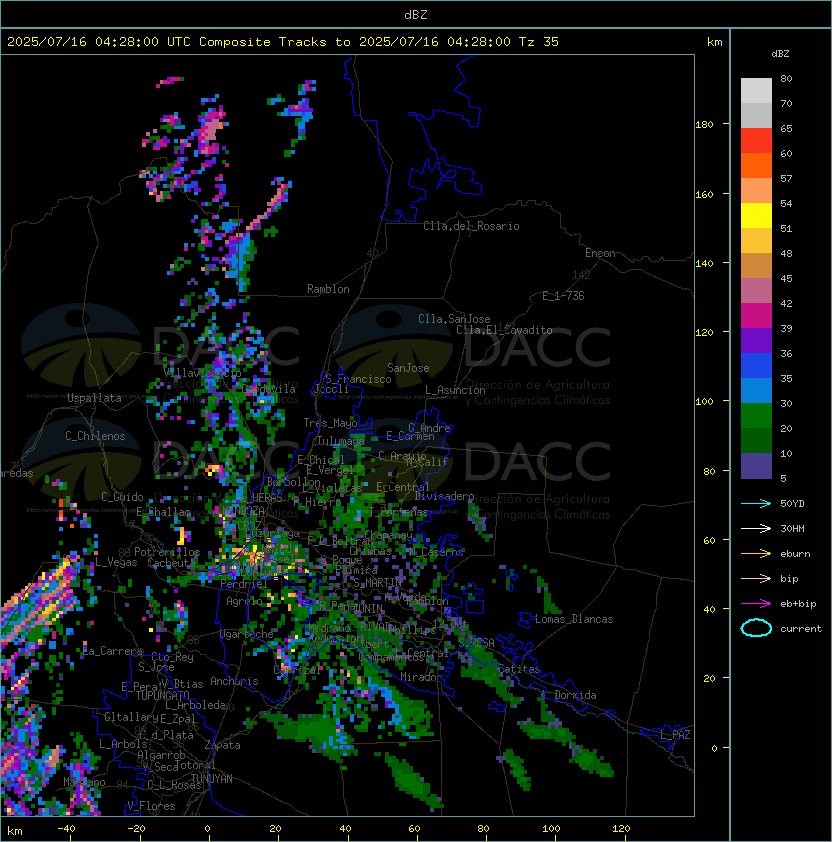
Task: Click the C_Chilenos place label
Action: coord(95,436)
